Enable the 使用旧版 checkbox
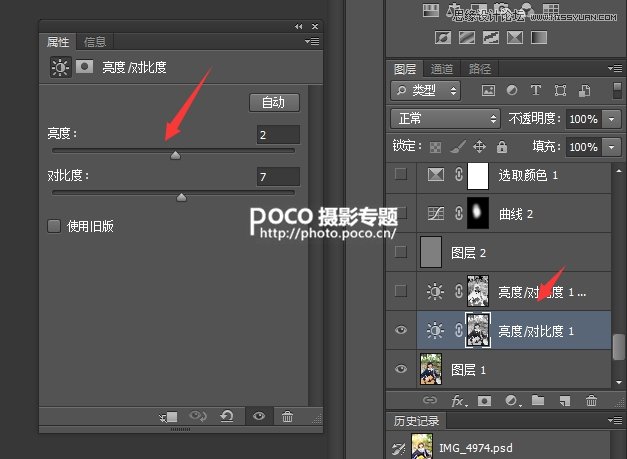Screen dimensions: 627x459 tap(54, 226)
